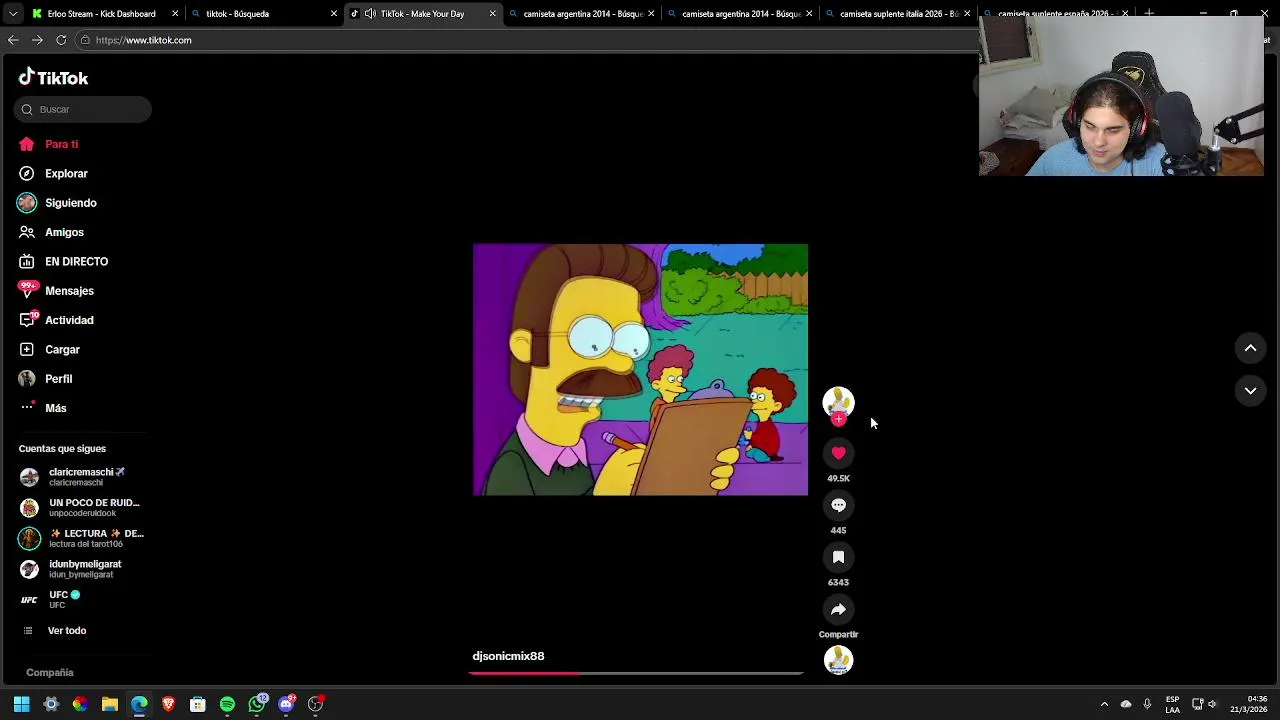Open Spotify from the taskbar
Image resolution: width=1280 pixels, height=720 pixels.
227,704
